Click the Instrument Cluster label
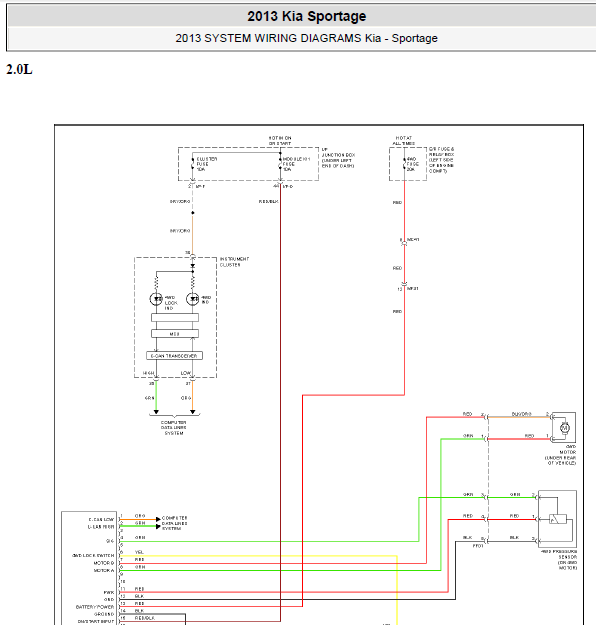Viewport: 596px width, 625px height. point(234,262)
